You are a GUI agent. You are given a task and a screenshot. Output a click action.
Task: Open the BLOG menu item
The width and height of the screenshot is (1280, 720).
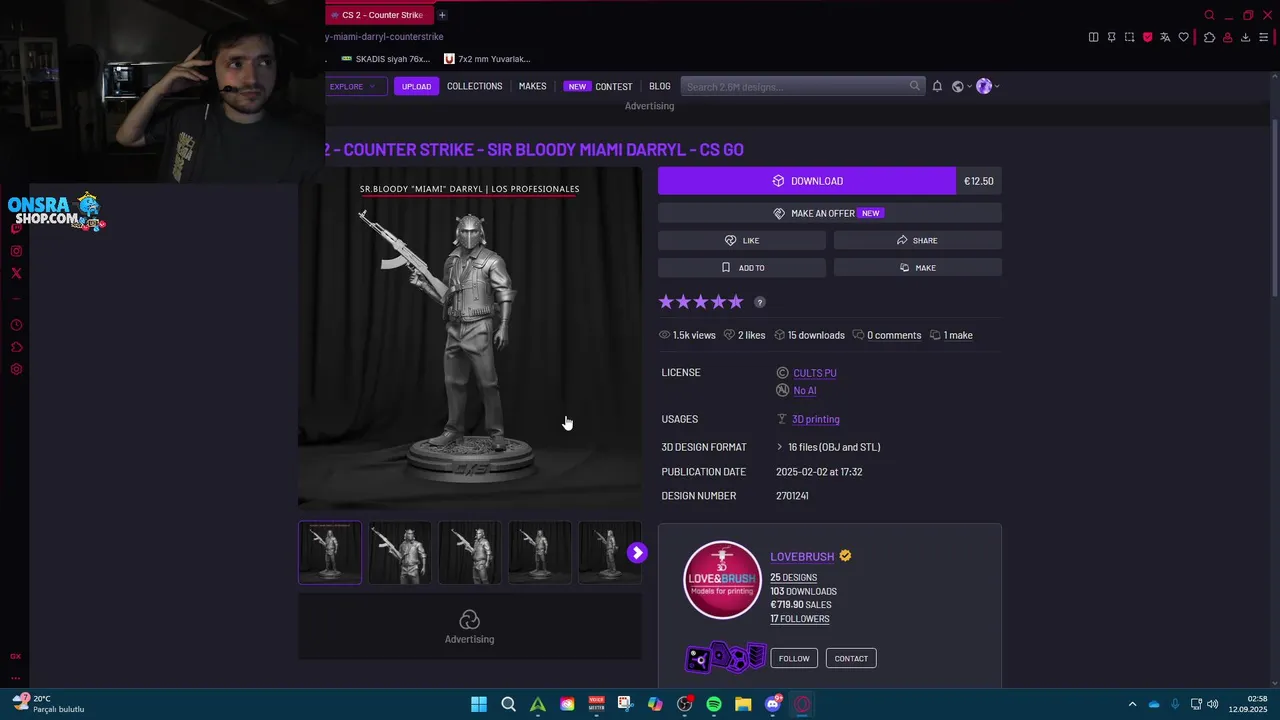click(660, 86)
